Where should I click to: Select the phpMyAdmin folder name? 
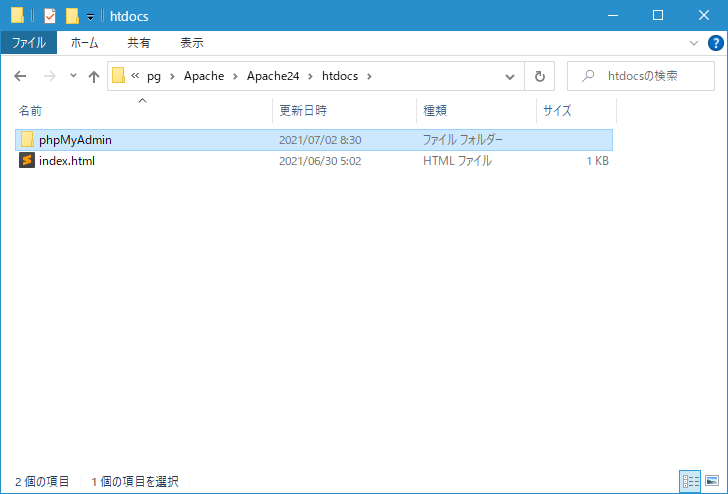click(75, 140)
